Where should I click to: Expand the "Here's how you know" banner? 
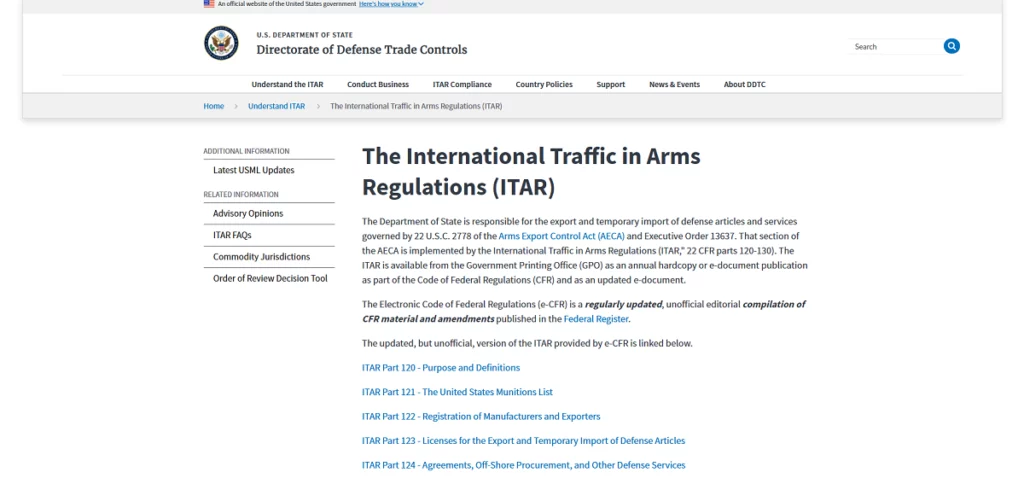[x=391, y=4]
